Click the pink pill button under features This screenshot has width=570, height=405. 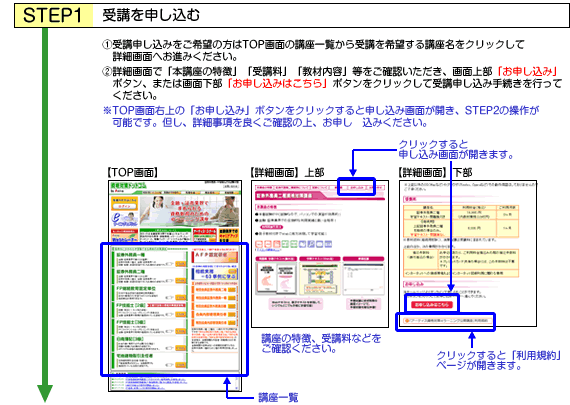272,227
